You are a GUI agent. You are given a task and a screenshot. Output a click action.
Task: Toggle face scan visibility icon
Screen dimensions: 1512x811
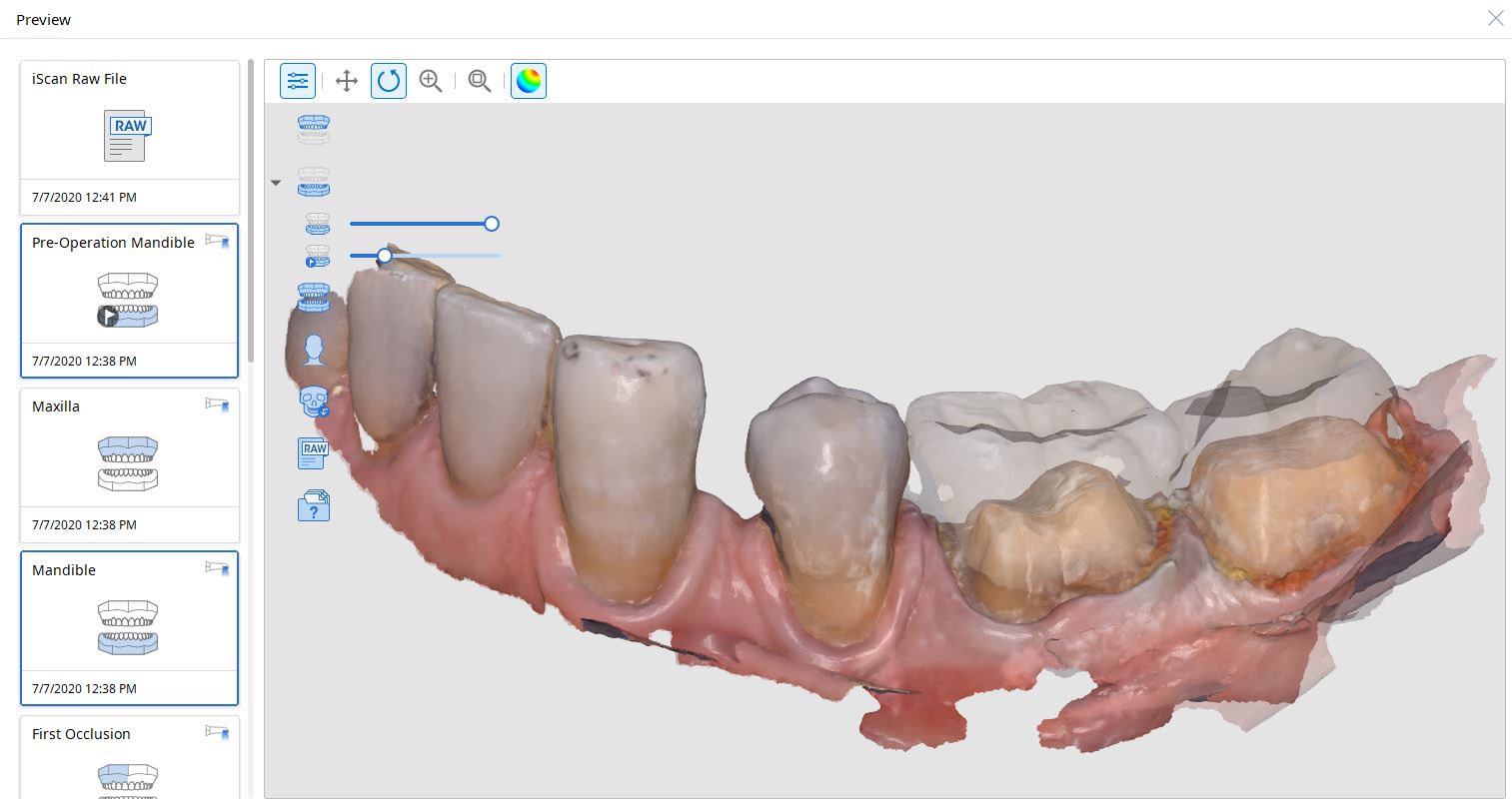(314, 350)
